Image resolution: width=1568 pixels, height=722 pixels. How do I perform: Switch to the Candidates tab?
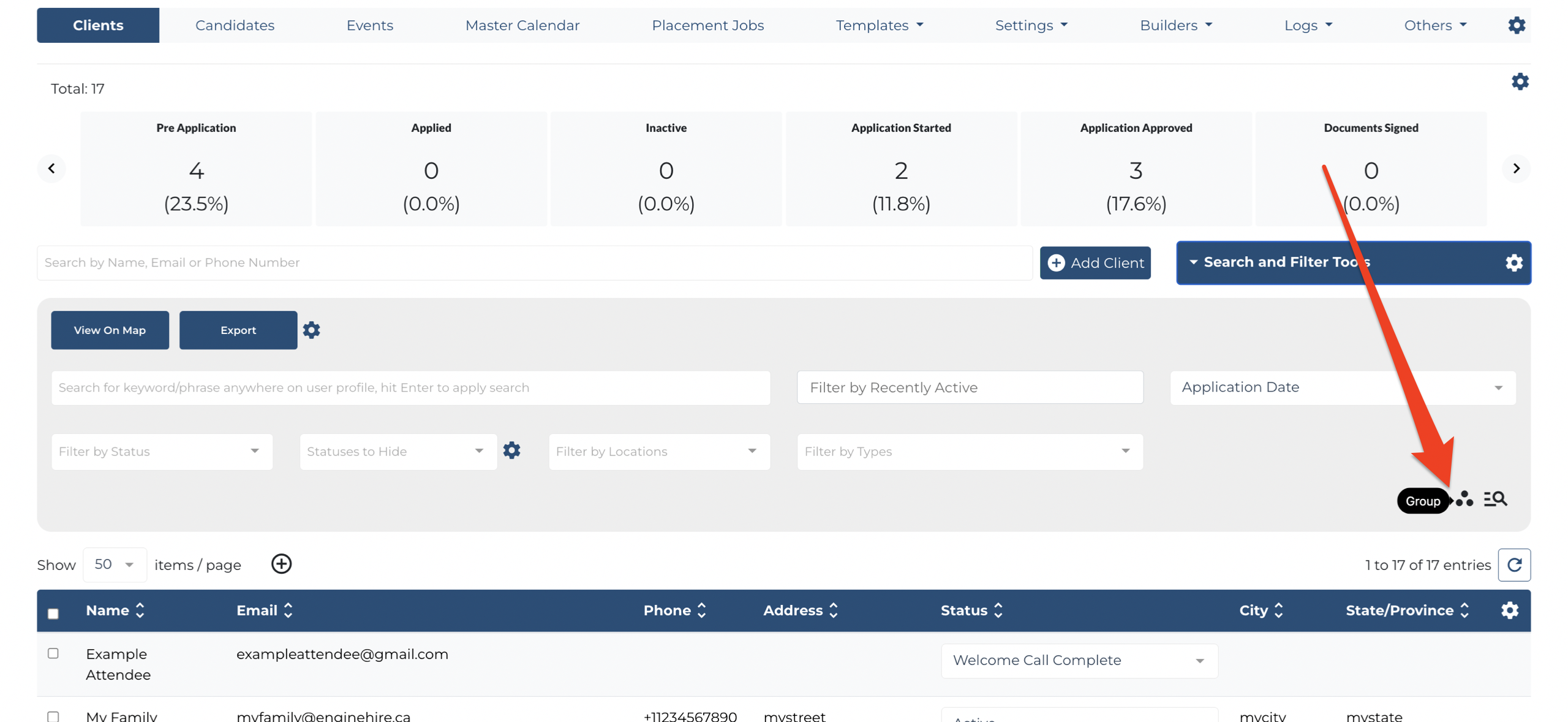pos(235,25)
